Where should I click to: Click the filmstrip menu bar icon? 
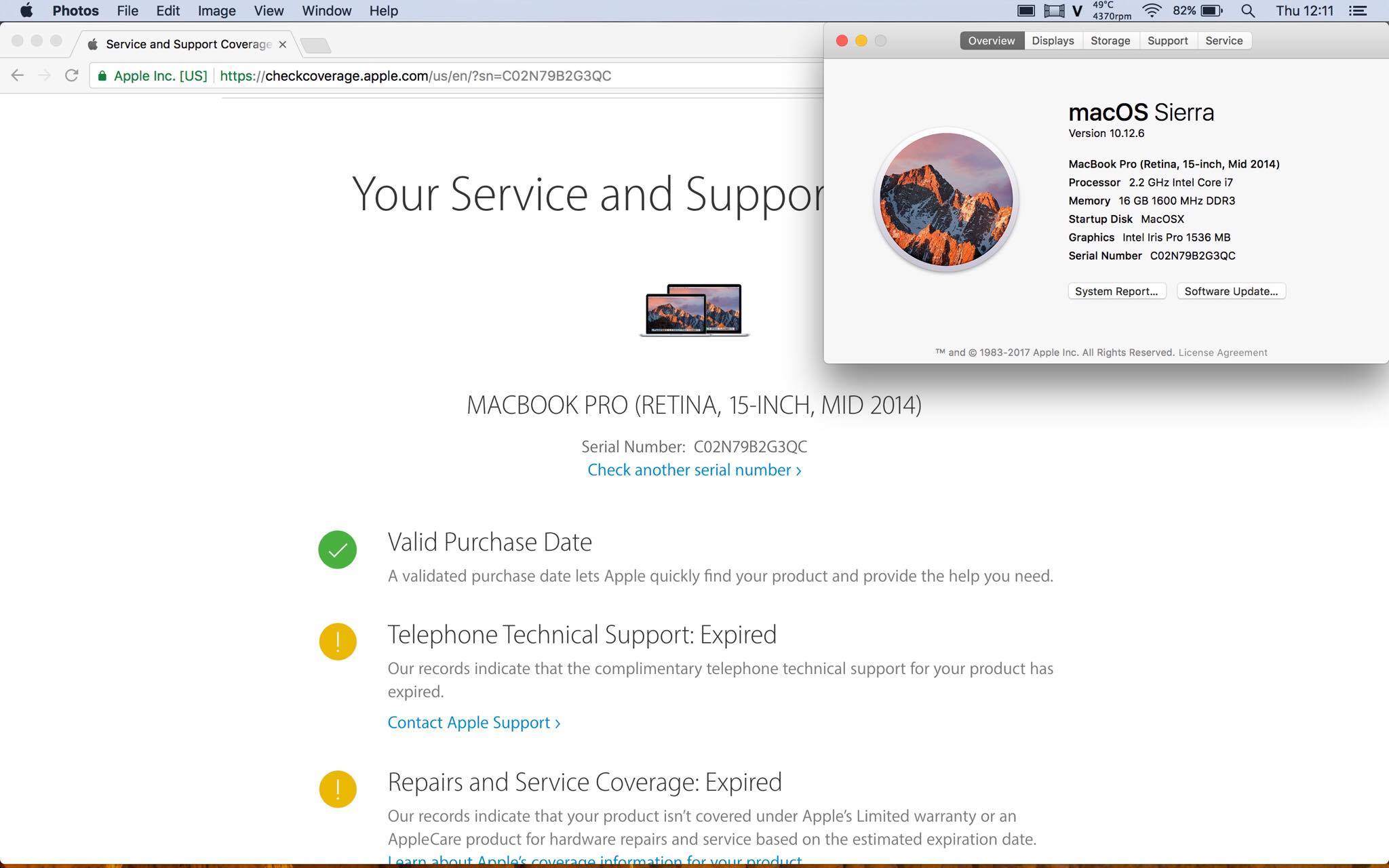click(x=1053, y=11)
